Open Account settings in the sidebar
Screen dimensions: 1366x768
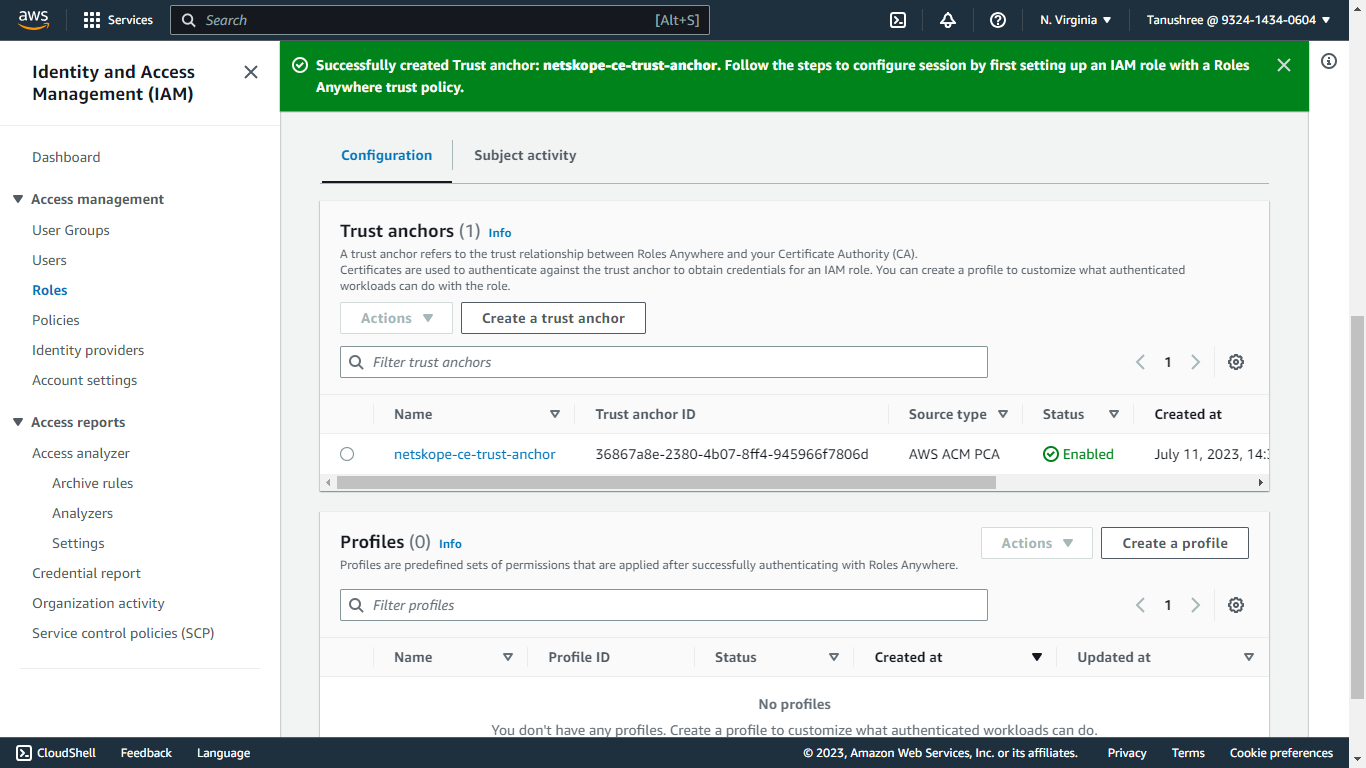click(85, 380)
